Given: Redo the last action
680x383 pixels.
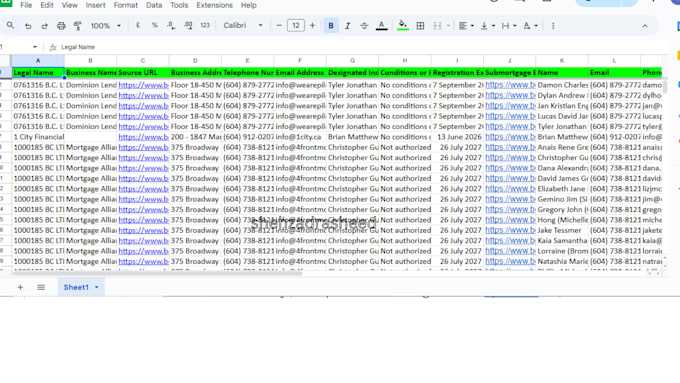Looking at the screenshot, I should click(x=44, y=26).
